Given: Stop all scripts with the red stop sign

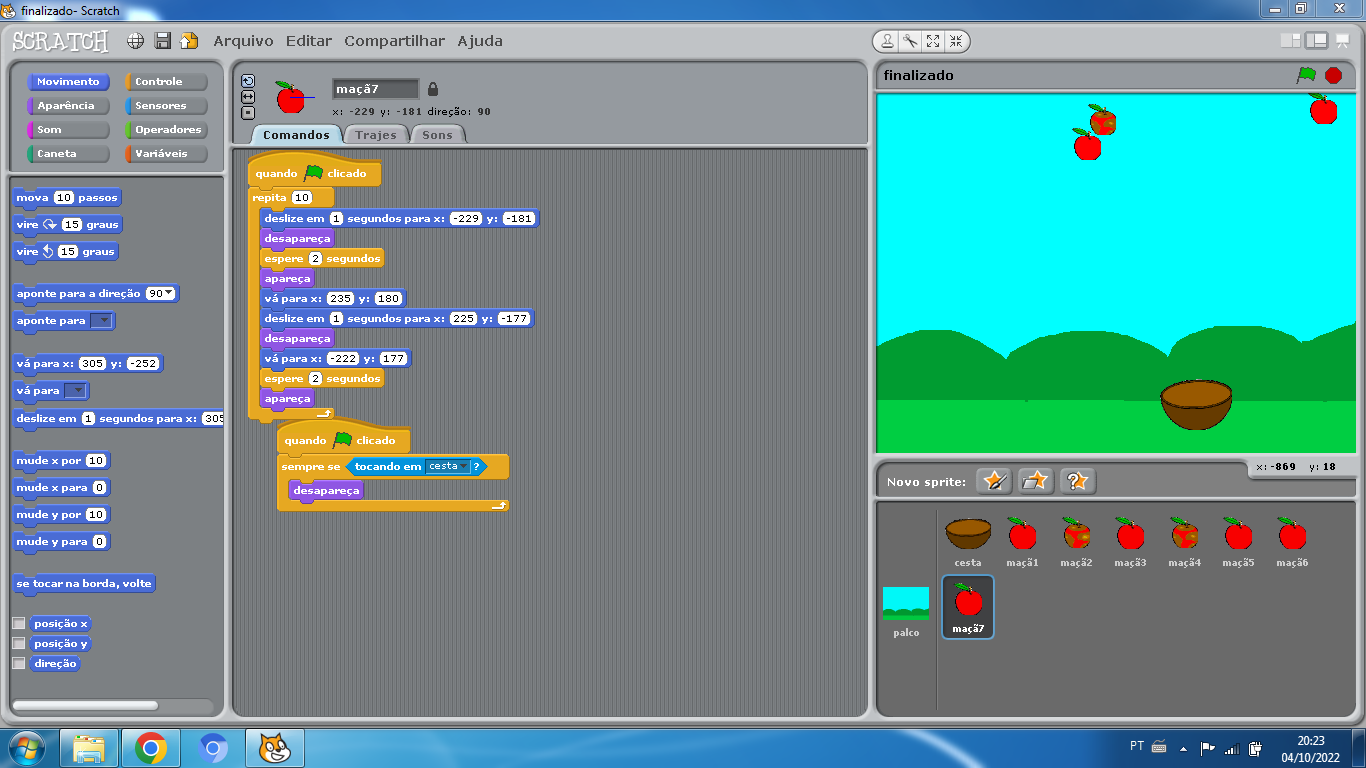Looking at the screenshot, I should click(x=1333, y=75).
